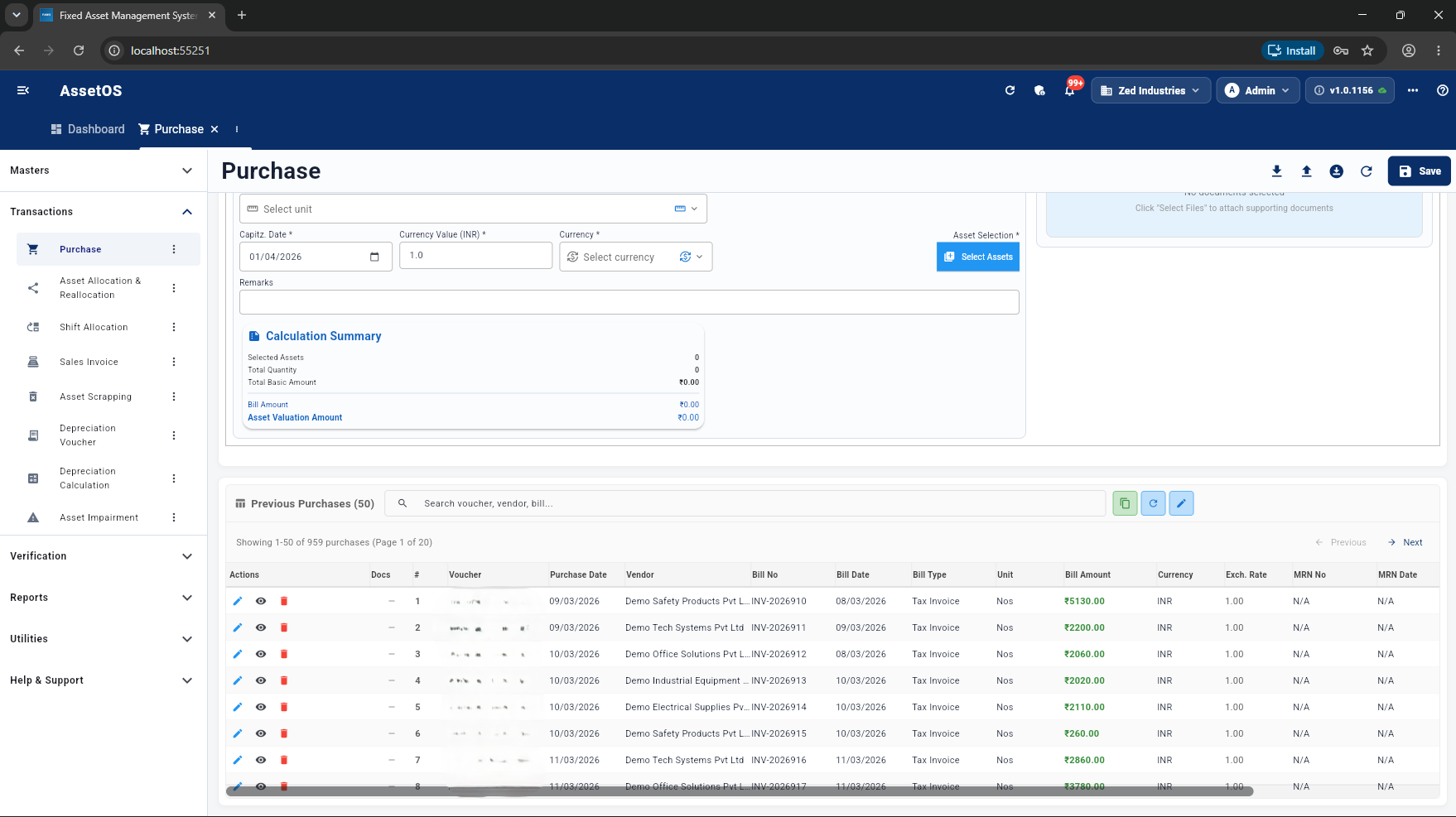Go to Next page of purchases
Viewport: 1456px width, 817px height.
tap(1405, 542)
